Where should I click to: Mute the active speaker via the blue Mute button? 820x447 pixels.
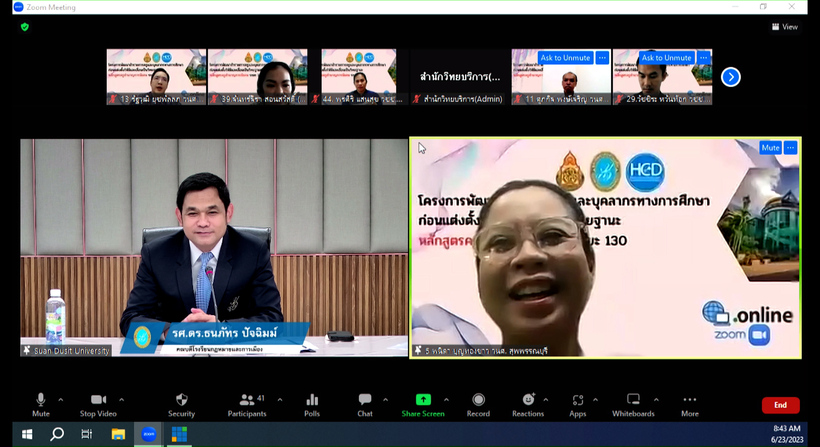pyautogui.click(x=769, y=148)
